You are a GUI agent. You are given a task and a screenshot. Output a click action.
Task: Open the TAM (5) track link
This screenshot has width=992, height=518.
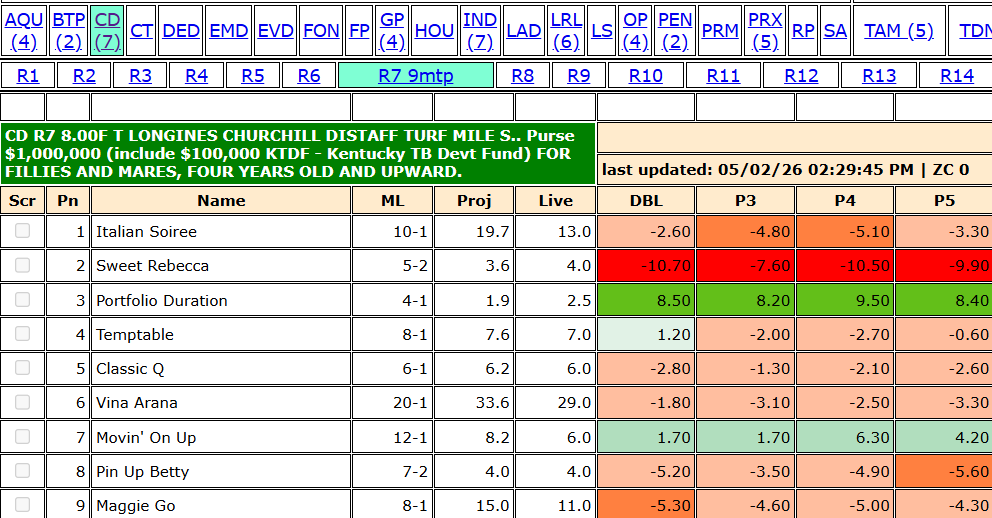click(898, 30)
